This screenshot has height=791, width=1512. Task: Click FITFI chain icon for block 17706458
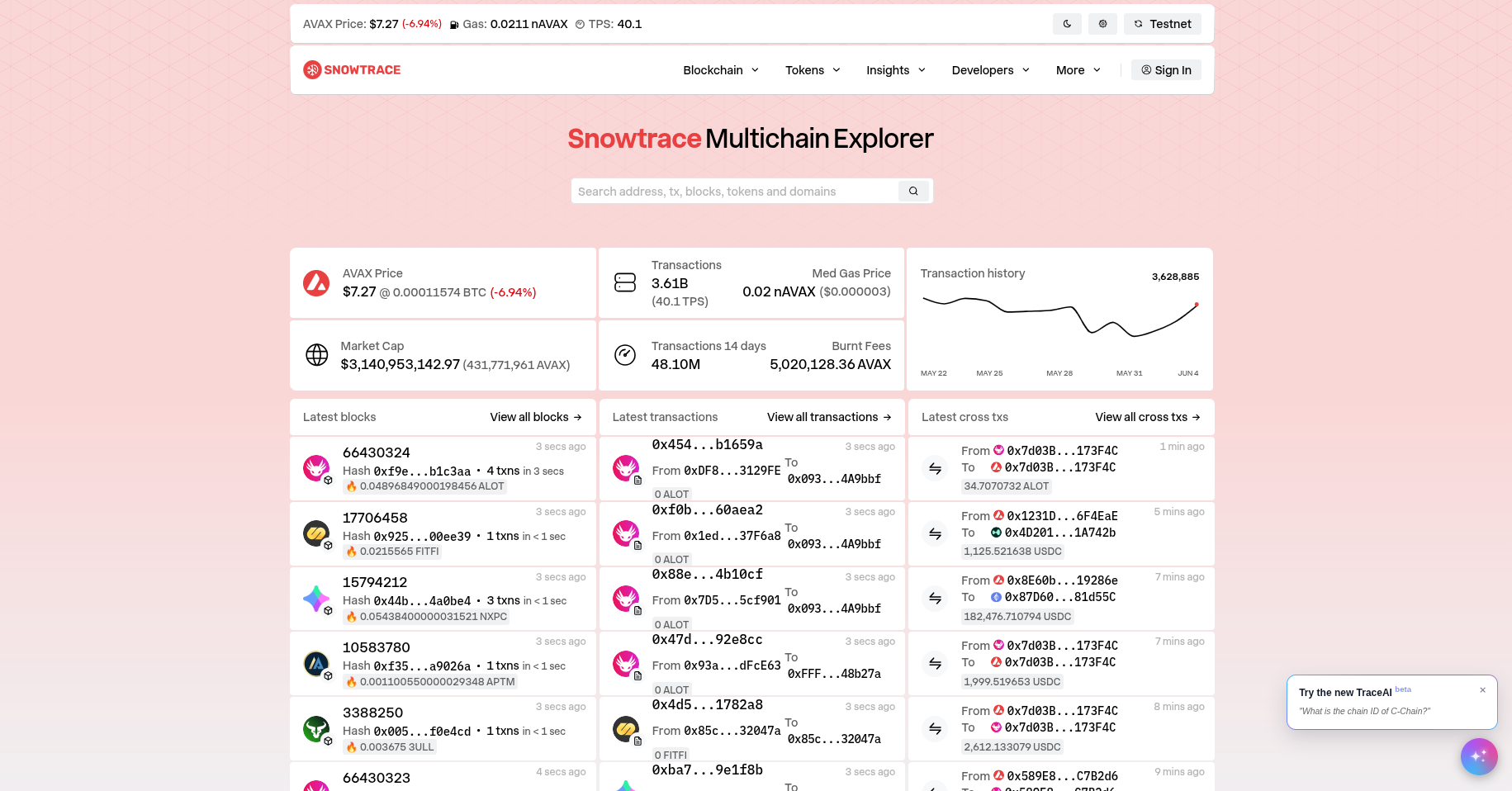[316, 533]
